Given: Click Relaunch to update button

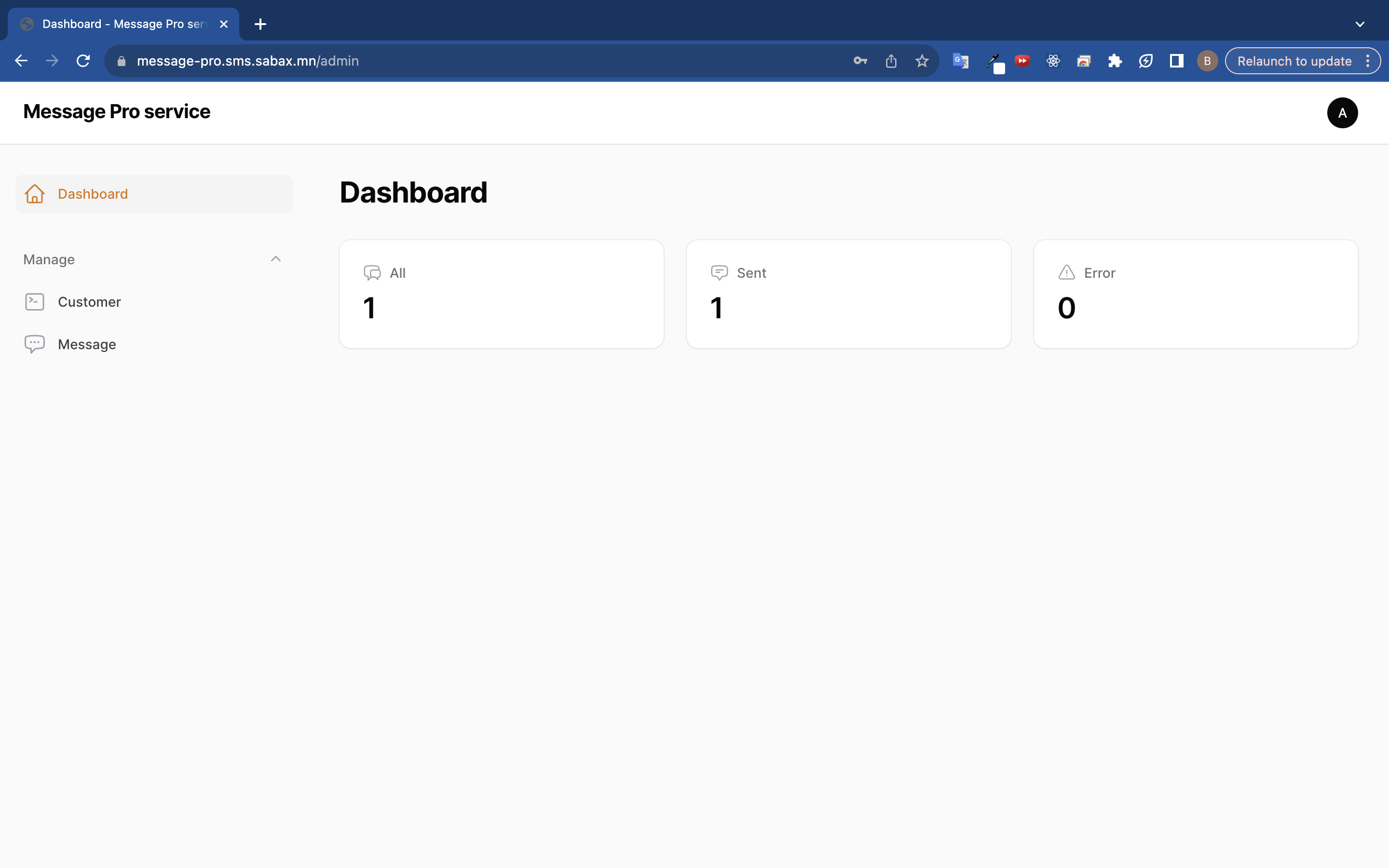Looking at the screenshot, I should click(1294, 61).
